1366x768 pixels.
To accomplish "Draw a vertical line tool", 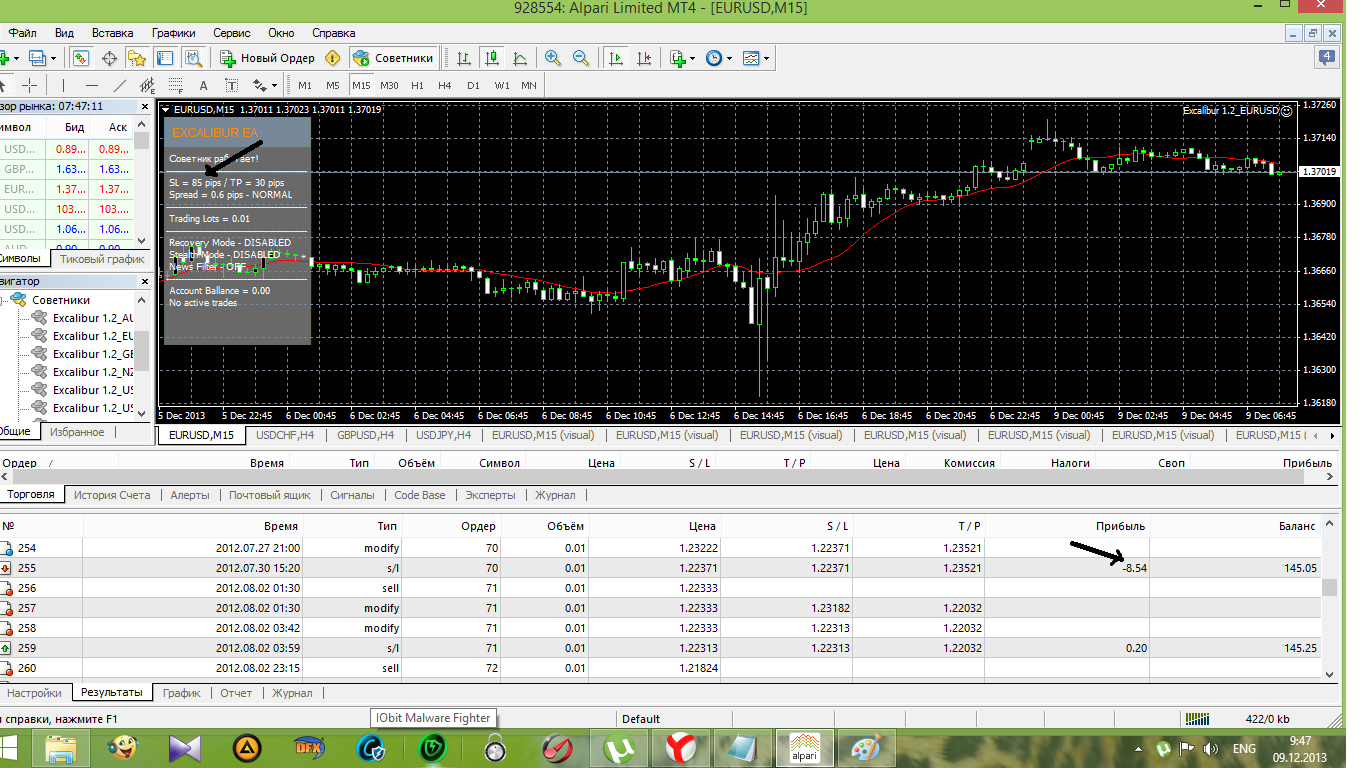I will pos(64,85).
